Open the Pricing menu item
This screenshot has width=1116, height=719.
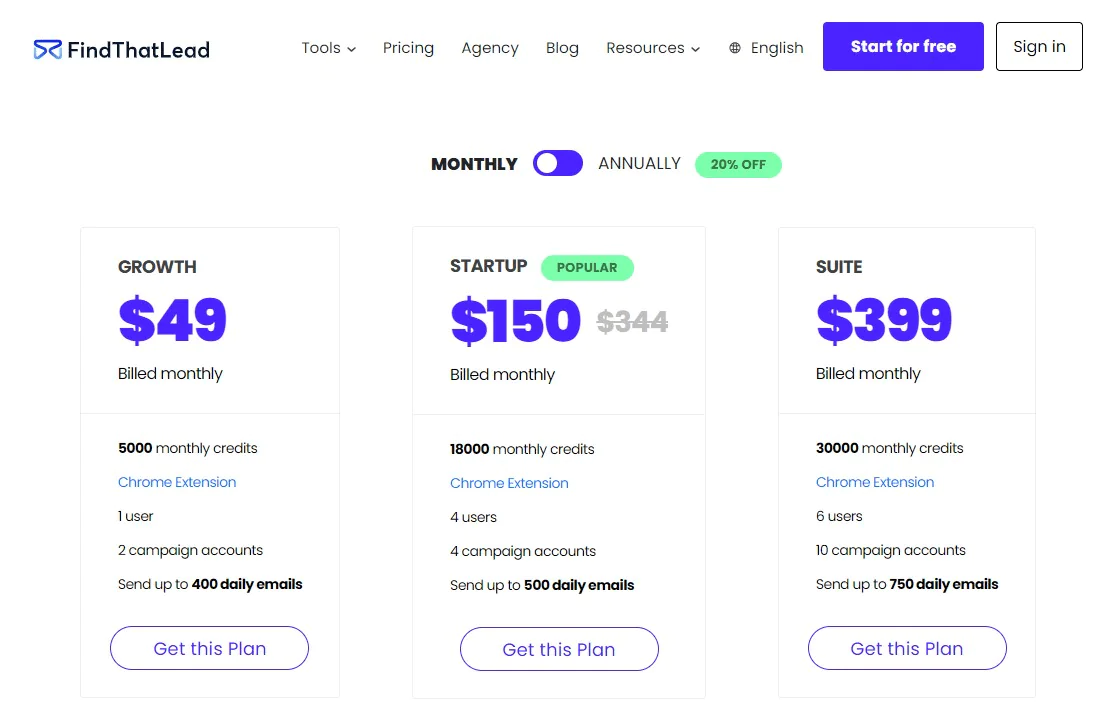[408, 48]
